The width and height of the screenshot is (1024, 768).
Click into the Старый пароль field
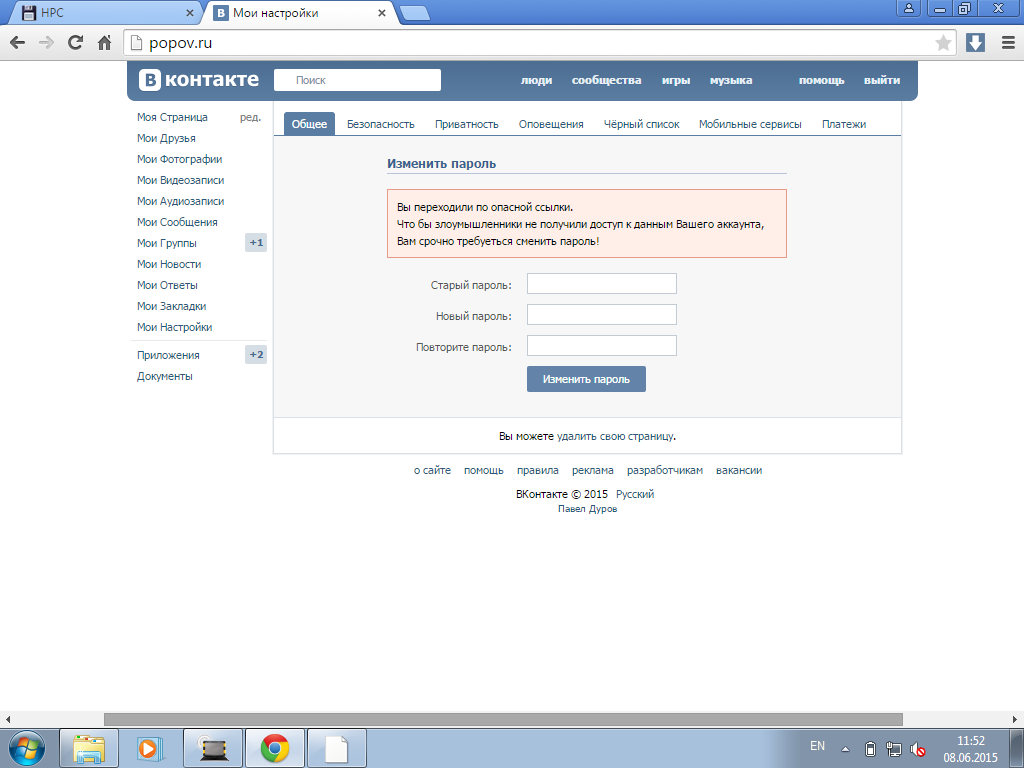click(x=601, y=284)
